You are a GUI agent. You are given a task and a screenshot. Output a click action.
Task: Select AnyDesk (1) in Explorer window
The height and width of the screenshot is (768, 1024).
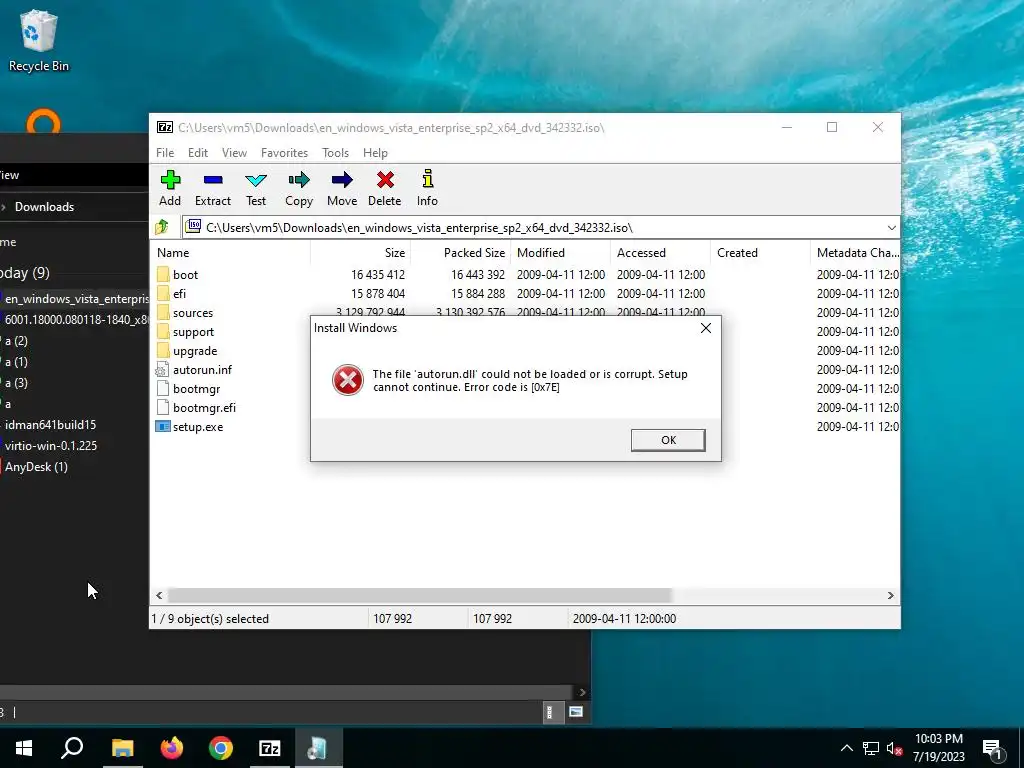click(36, 467)
